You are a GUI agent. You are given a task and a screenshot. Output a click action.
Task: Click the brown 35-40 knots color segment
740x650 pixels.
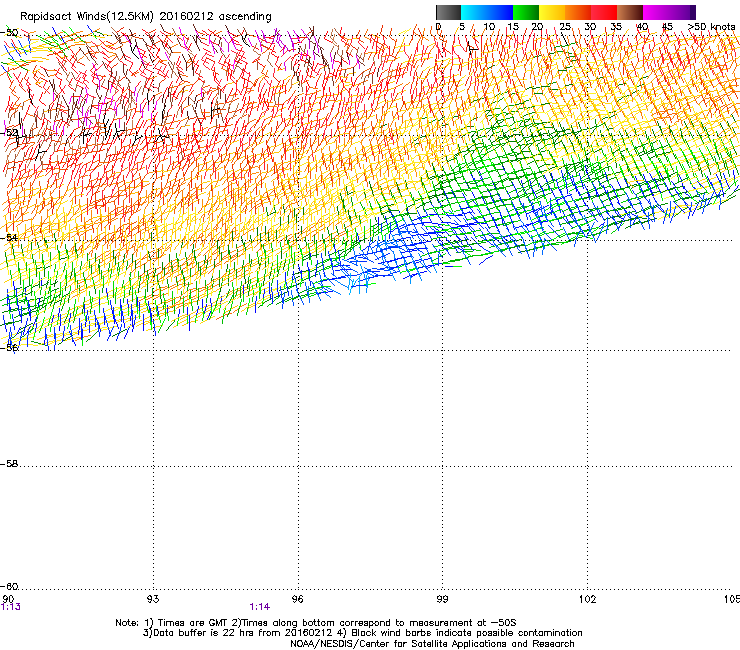click(x=630, y=12)
